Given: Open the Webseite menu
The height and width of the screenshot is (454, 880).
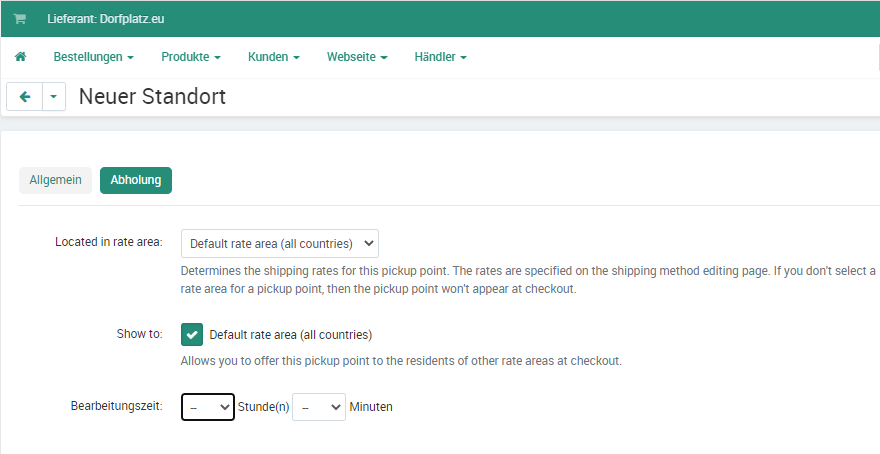Looking at the screenshot, I should [357, 57].
